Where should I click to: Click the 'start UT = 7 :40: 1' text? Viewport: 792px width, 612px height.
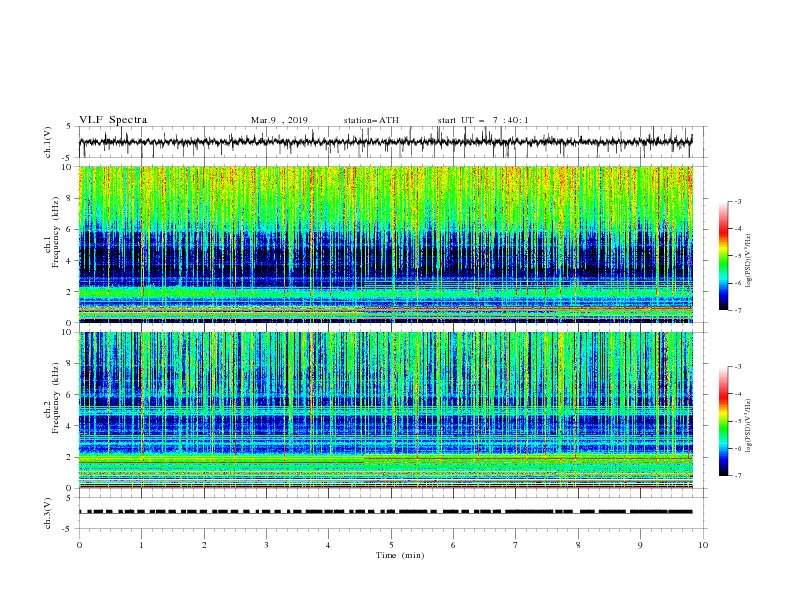483,120
